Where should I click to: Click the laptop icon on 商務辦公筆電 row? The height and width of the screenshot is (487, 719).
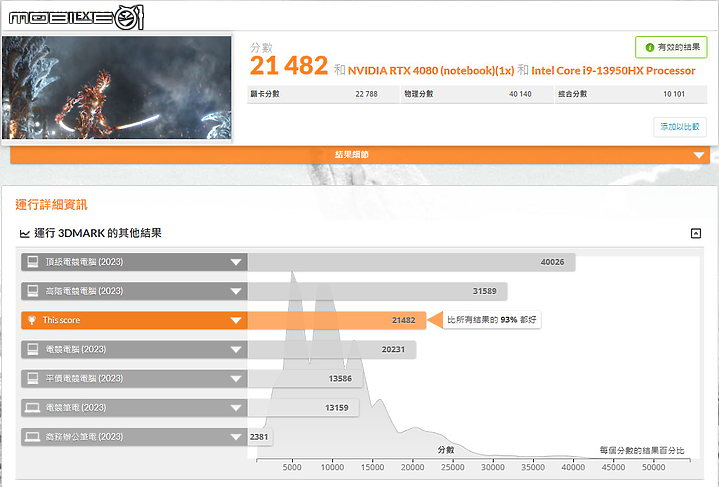point(33,437)
